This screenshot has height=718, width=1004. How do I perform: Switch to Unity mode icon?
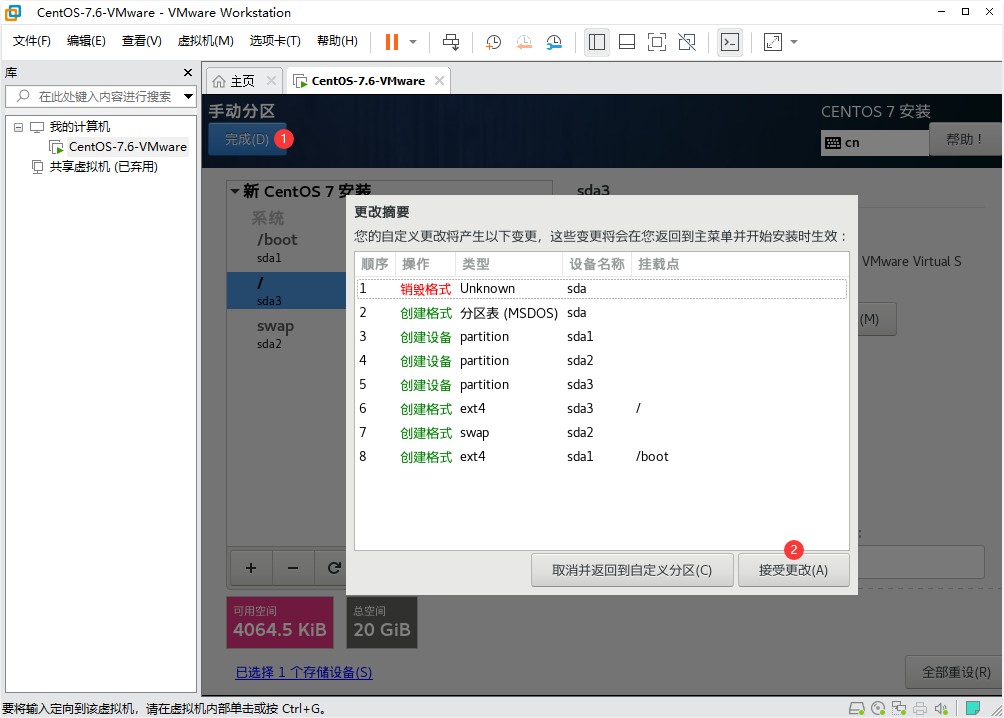click(687, 42)
